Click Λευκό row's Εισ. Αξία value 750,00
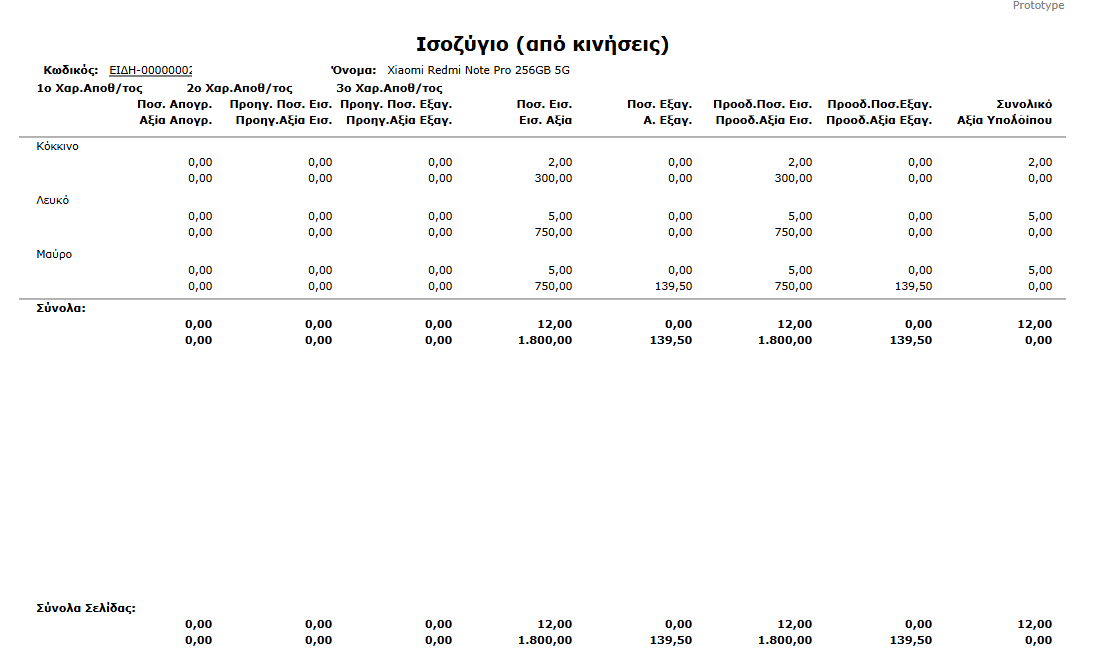1098x657 pixels. [x=553, y=233]
